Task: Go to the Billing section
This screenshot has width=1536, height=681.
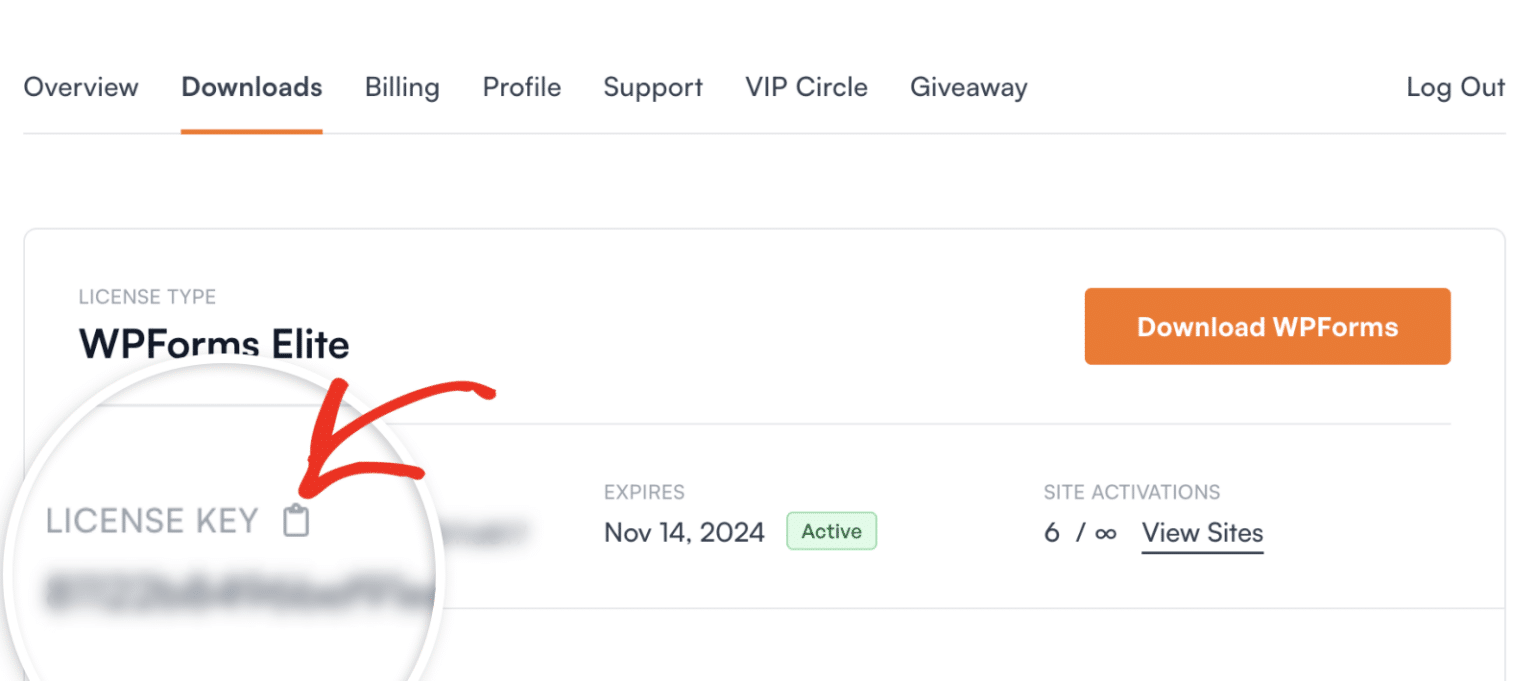Action: tap(402, 88)
